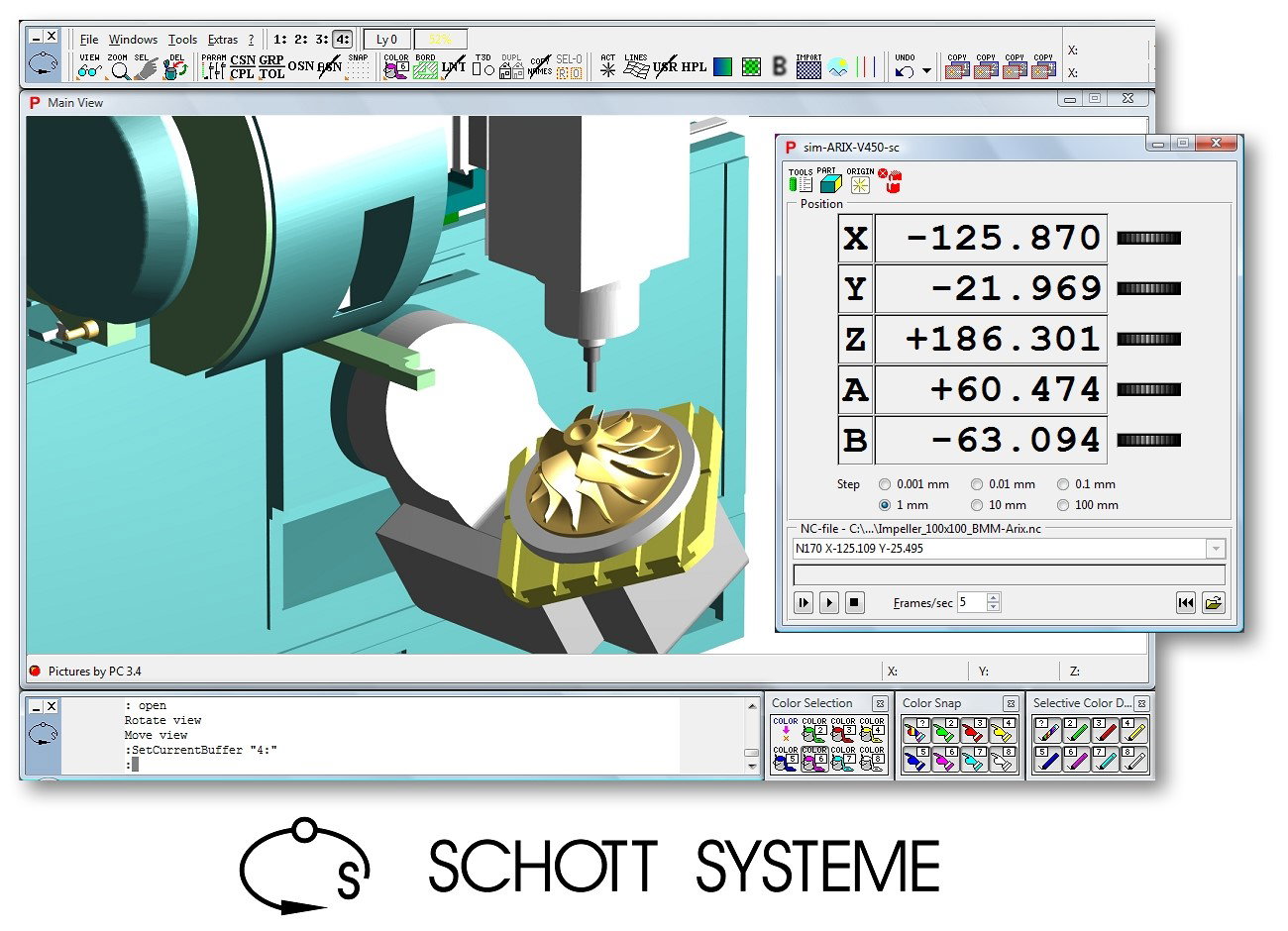Rewind simulation to the start
Screen dimensions: 1288x931
click(1186, 602)
